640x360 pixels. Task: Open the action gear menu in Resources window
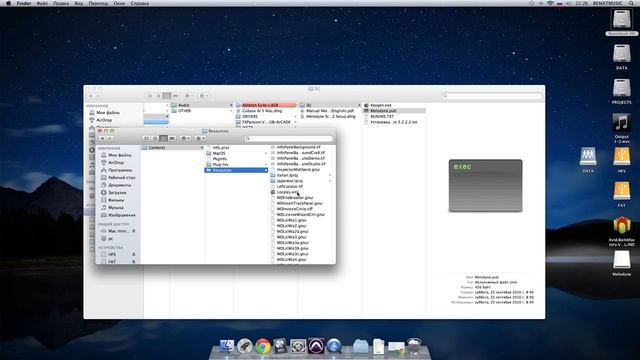tap(185, 138)
